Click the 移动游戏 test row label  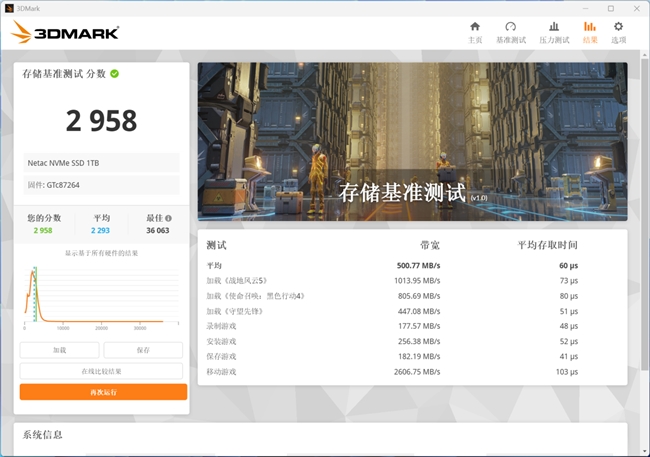(x=221, y=372)
